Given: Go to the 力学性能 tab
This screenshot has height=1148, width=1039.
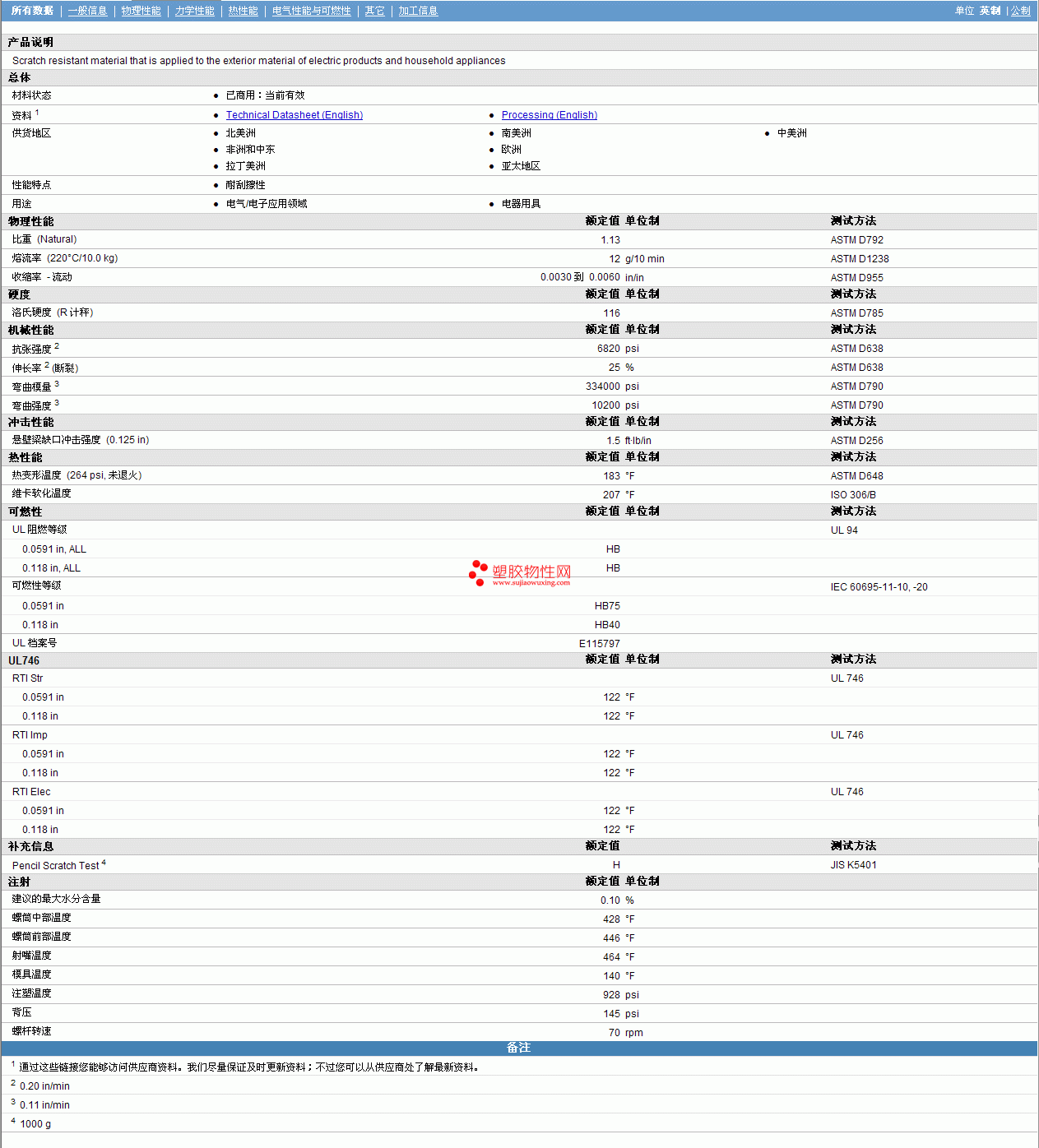Looking at the screenshot, I should tap(195, 11).
